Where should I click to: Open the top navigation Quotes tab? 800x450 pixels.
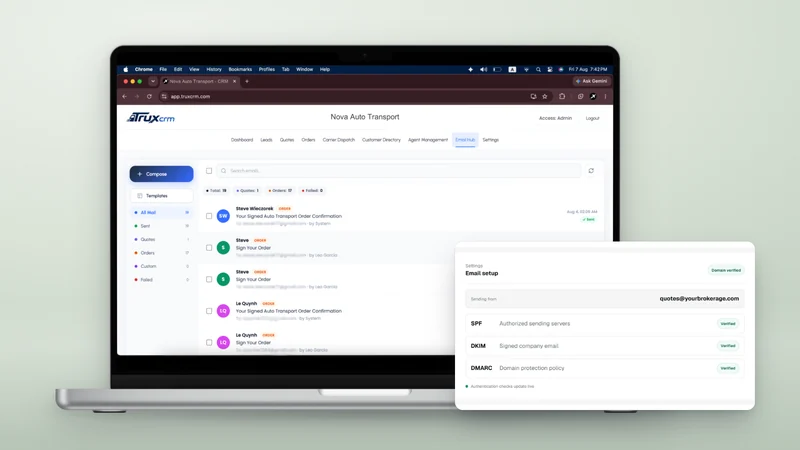[x=287, y=140]
